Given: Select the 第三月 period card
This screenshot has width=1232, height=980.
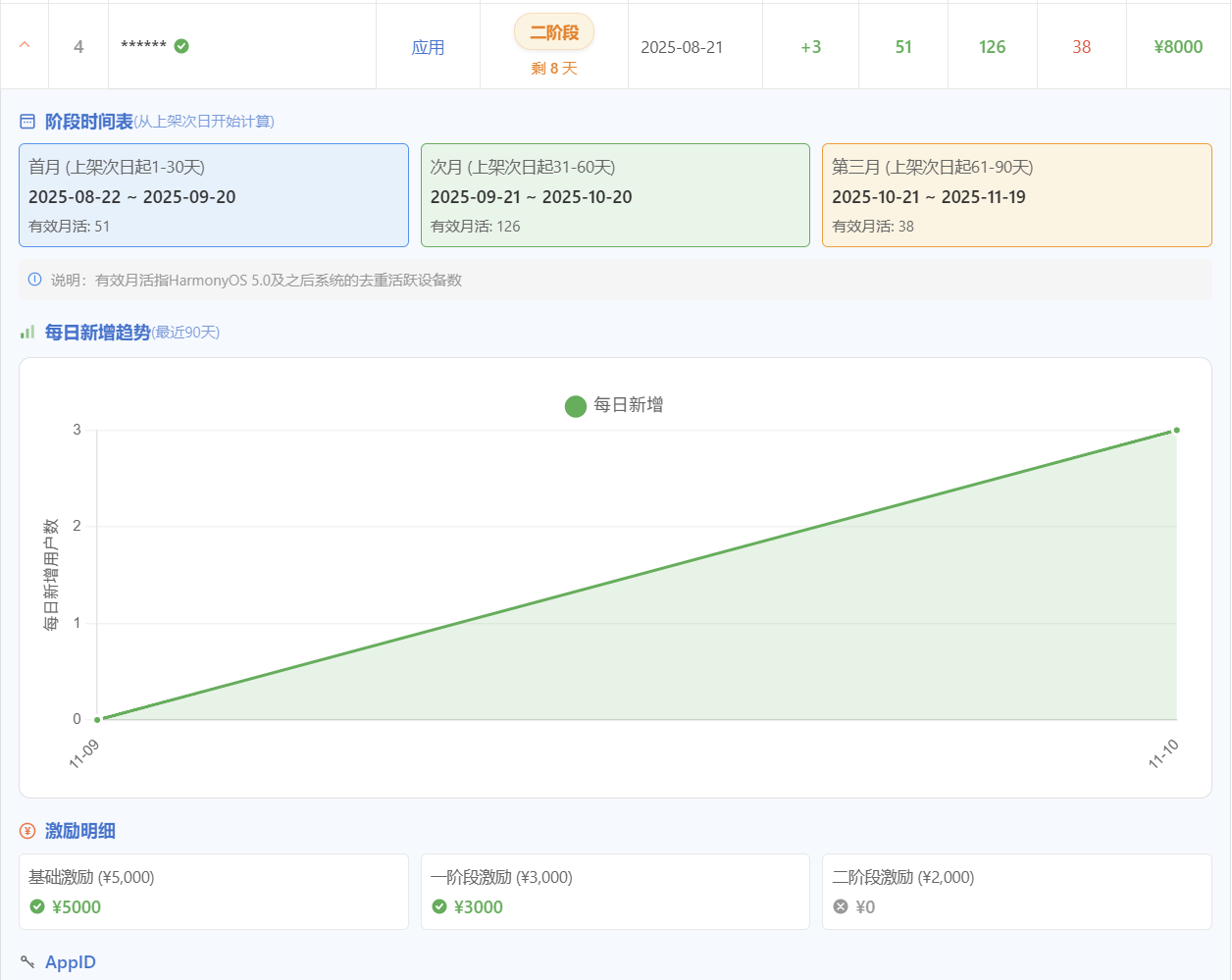Looking at the screenshot, I should coord(1016,195).
